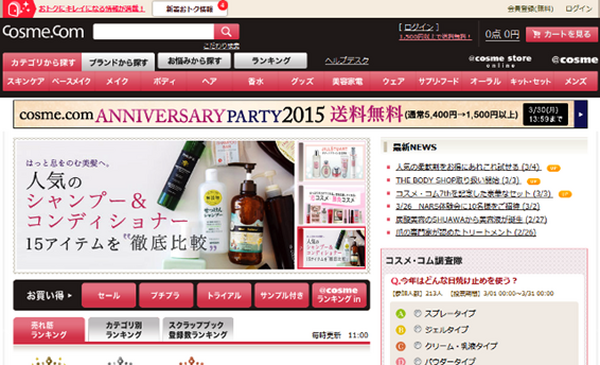
Task: Click the 会員登録(無料) link
Action: coord(530,8)
